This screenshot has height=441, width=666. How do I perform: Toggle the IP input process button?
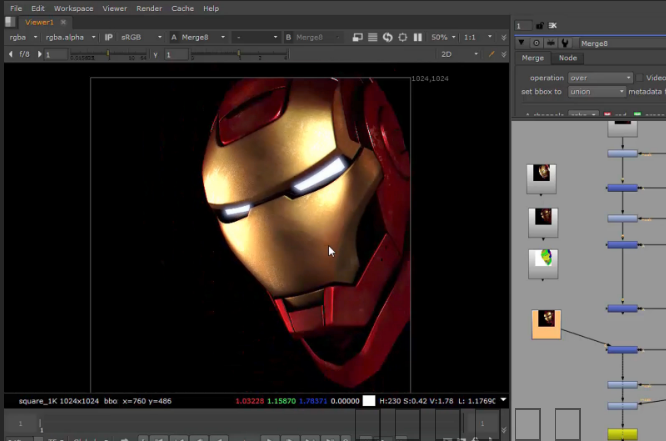point(109,37)
